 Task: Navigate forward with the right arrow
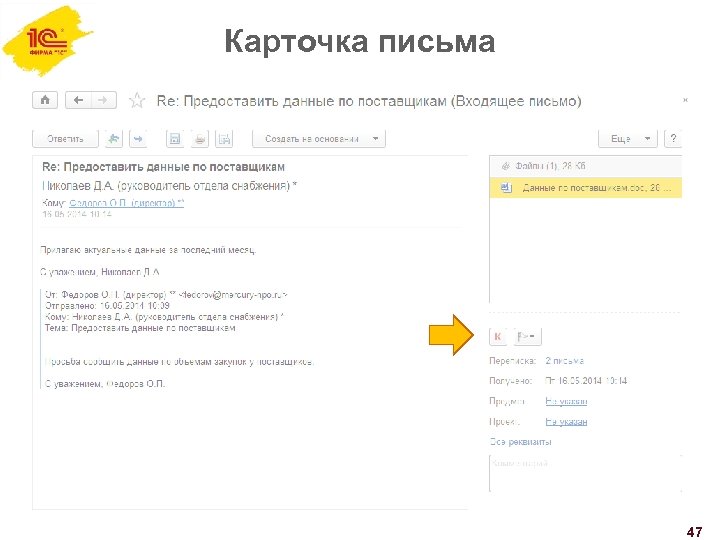click(x=103, y=100)
